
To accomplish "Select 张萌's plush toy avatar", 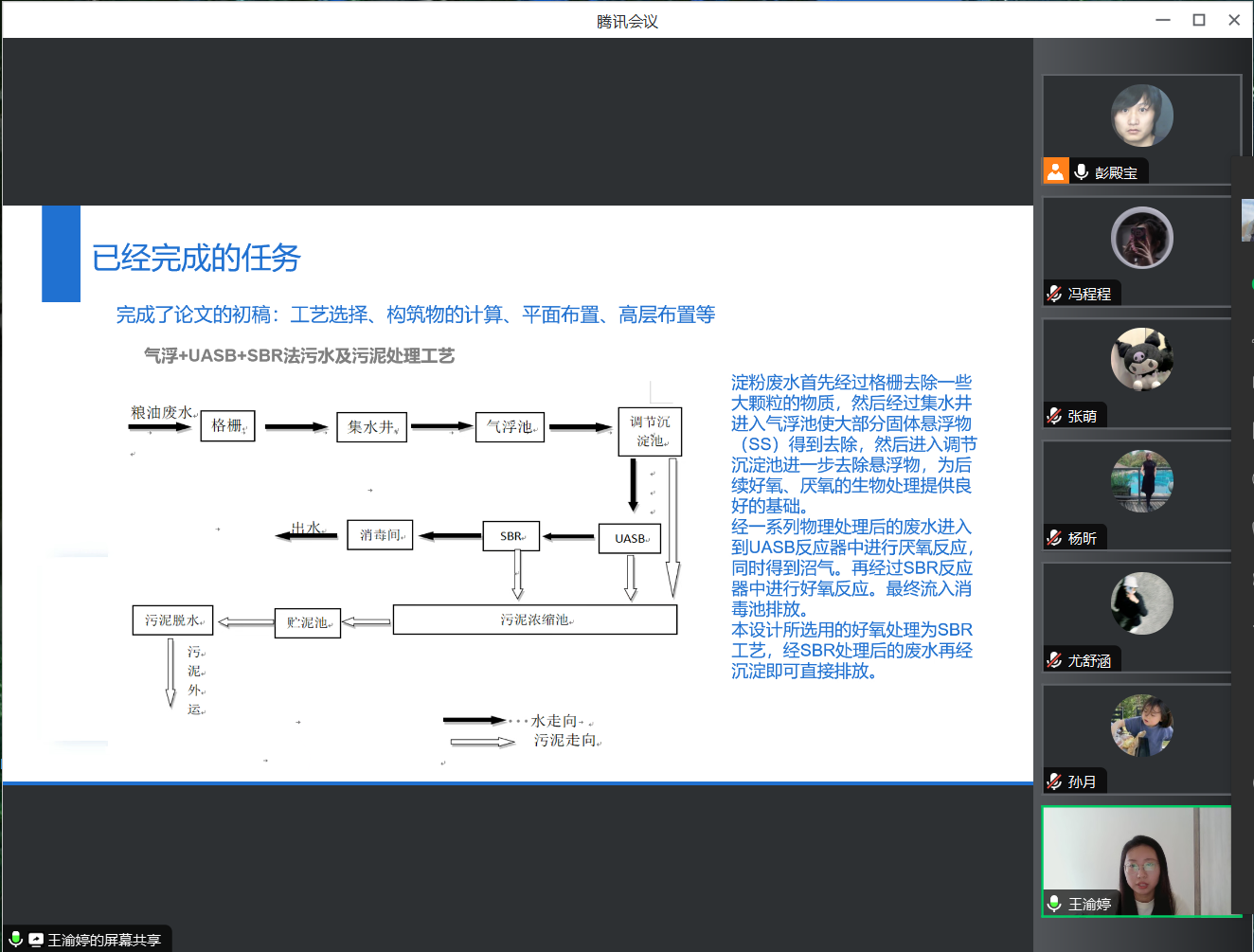I will tap(1141, 359).
